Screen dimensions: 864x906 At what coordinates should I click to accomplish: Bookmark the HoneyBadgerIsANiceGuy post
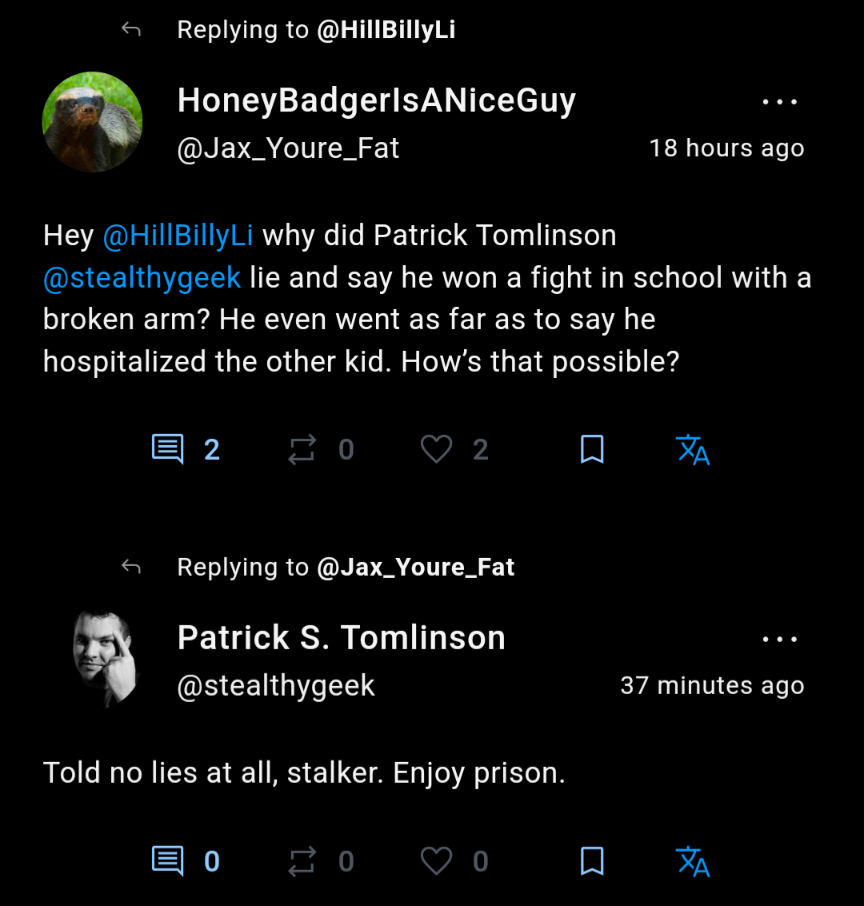click(x=592, y=449)
